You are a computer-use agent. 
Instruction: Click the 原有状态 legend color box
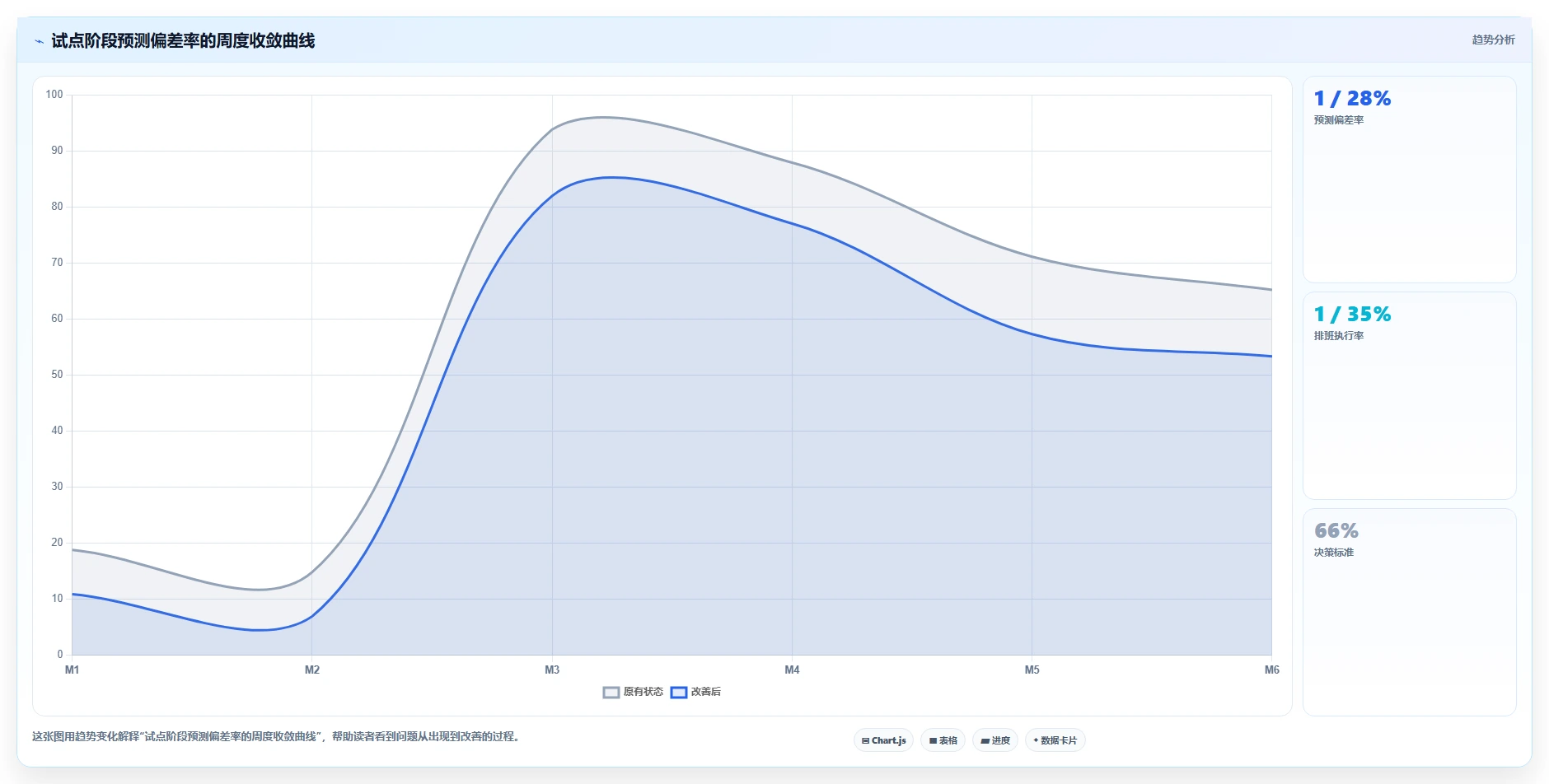pyautogui.click(x=611, y=693)
